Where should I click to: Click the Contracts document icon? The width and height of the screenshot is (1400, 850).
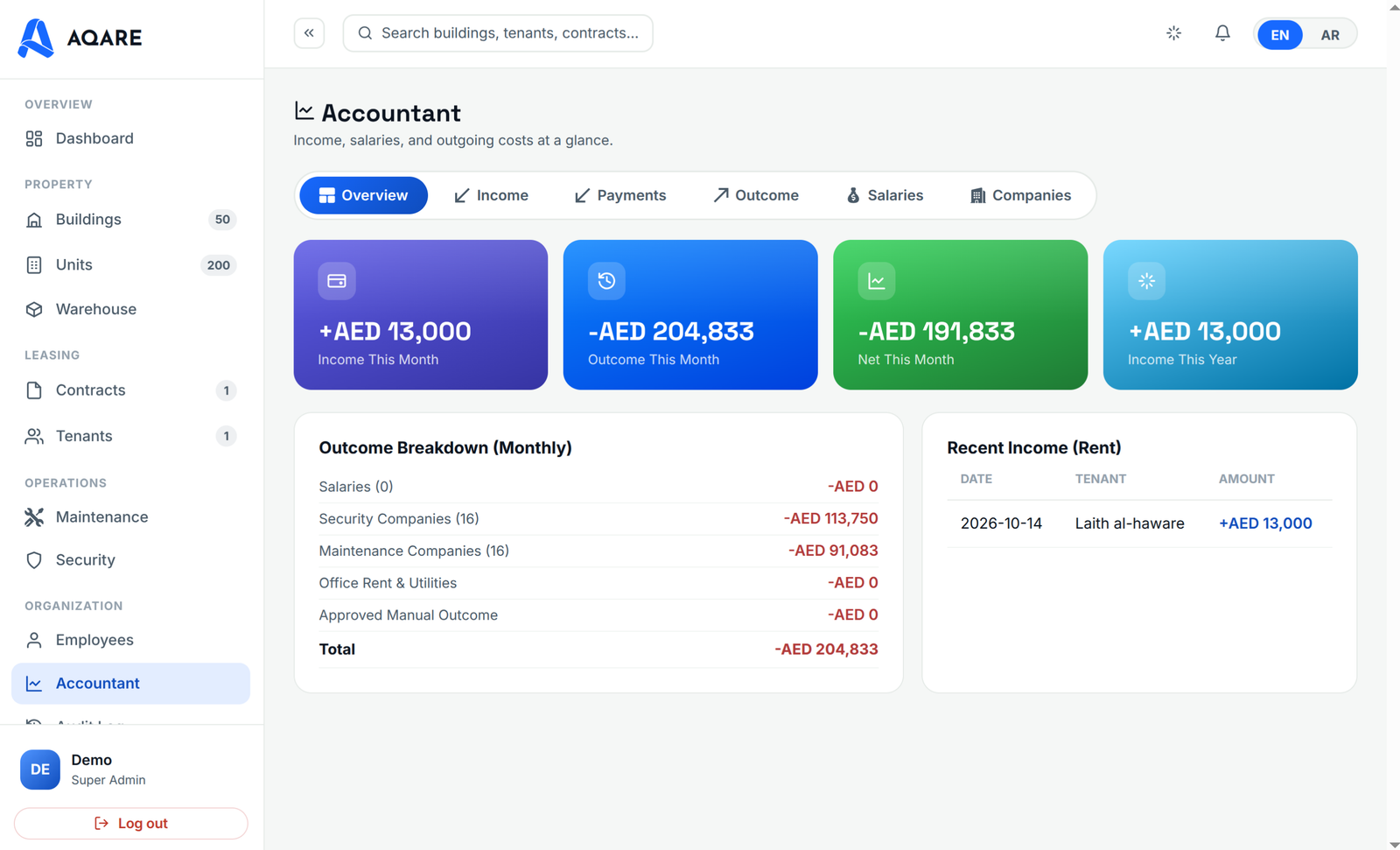tap(34, 390)
